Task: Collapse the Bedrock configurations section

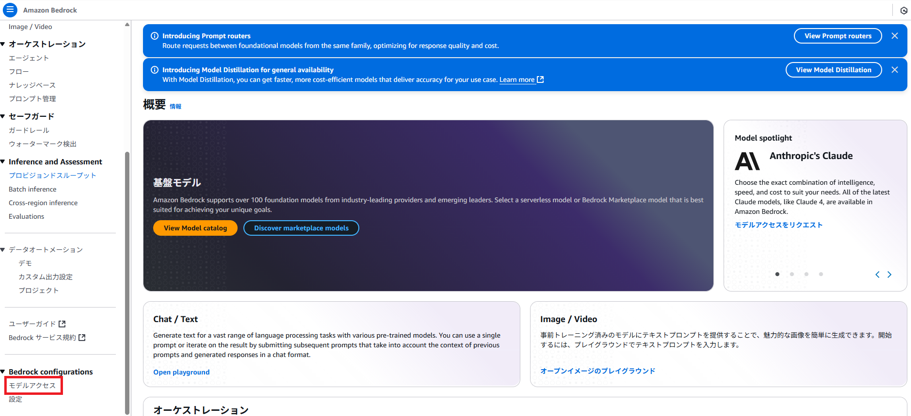Action: point(2,372)
